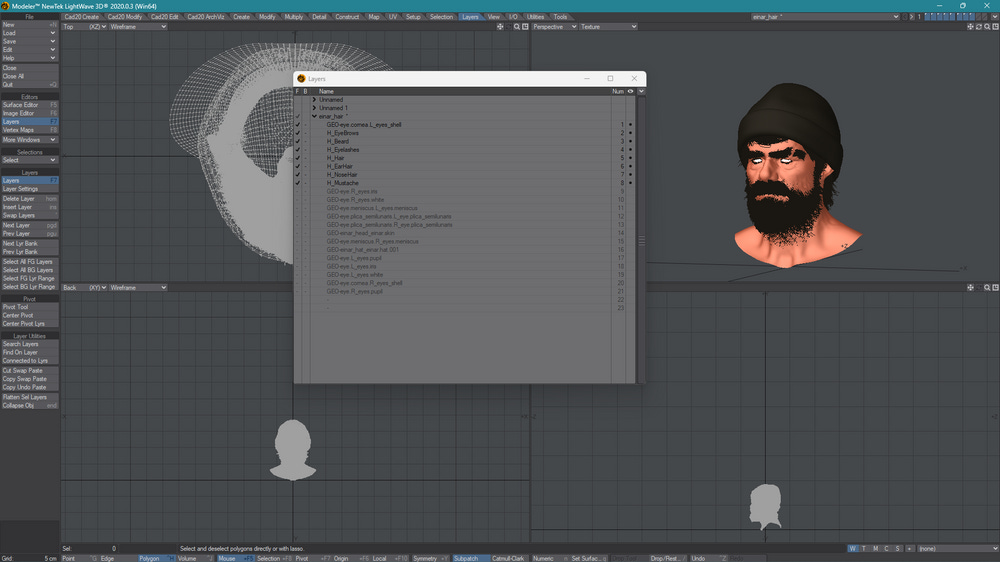Click the rotate icon in Perspective viewport header
Screen dimensions: 1000x562
pyautogui.click(x=979, y=27)
